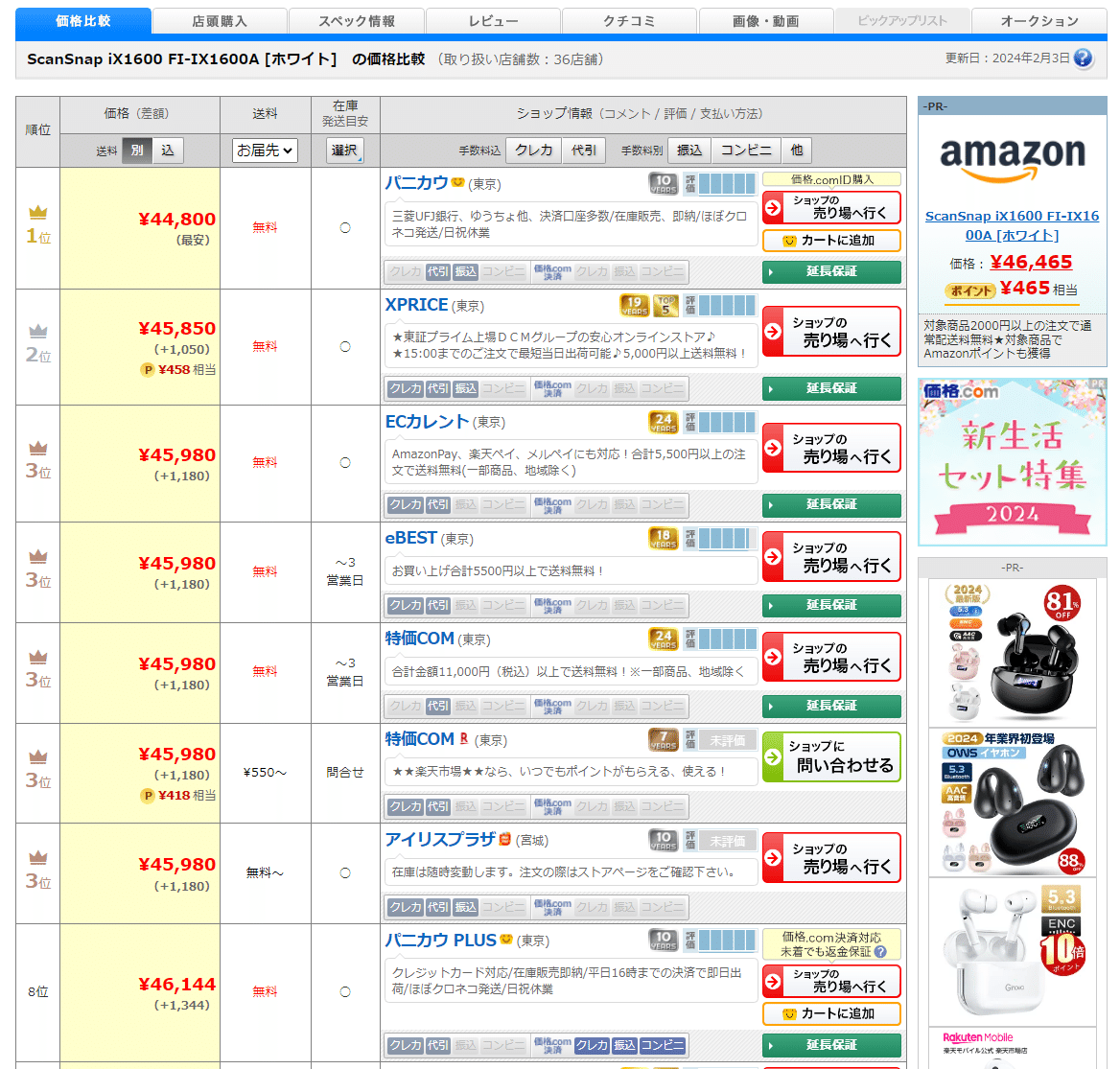Open the レビュー tab

point(493,21)
